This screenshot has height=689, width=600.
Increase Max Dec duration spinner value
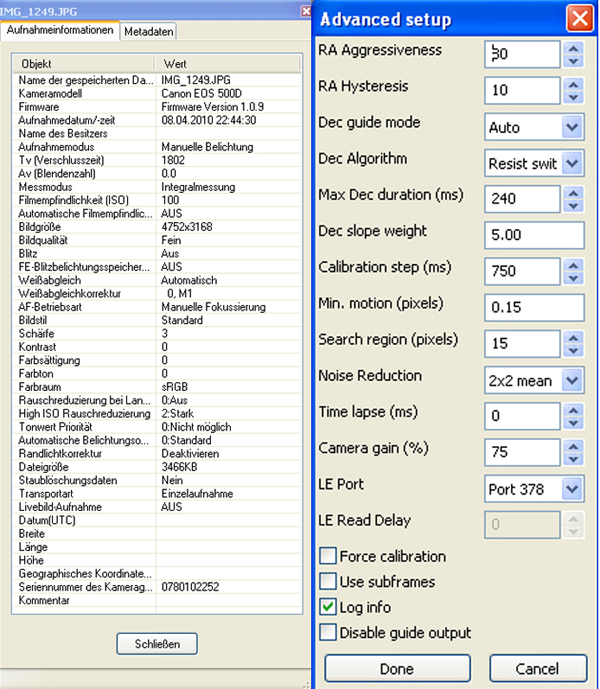coord(573,191)
